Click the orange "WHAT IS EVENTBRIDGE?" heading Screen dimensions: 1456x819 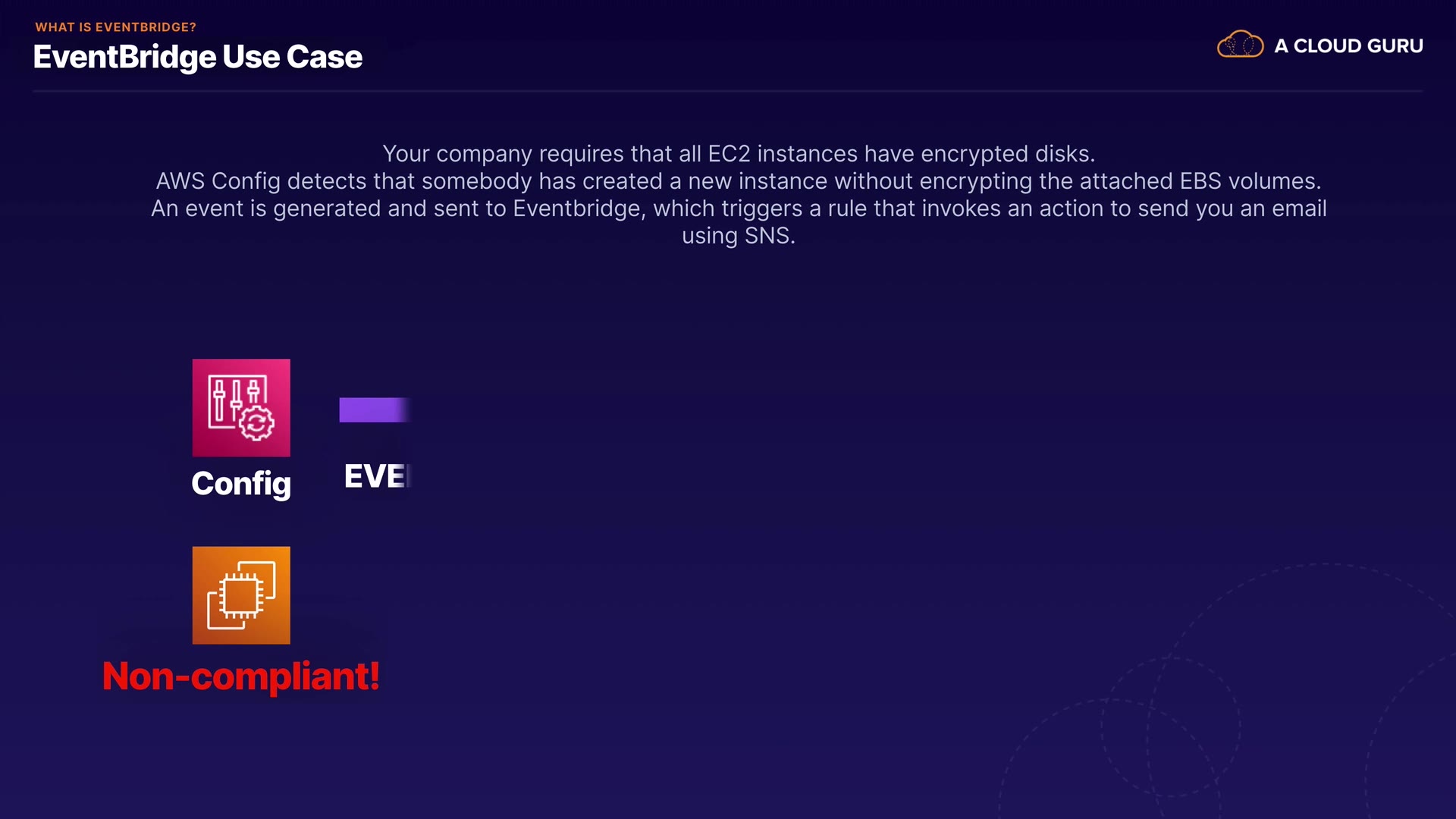pos(115,27)
